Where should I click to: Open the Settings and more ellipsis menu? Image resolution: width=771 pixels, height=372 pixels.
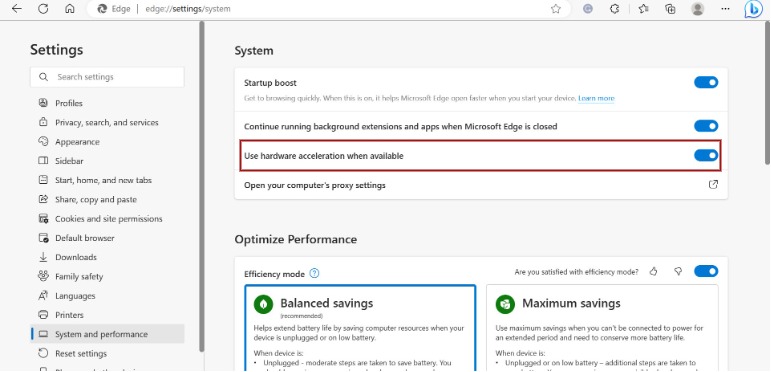725,9
